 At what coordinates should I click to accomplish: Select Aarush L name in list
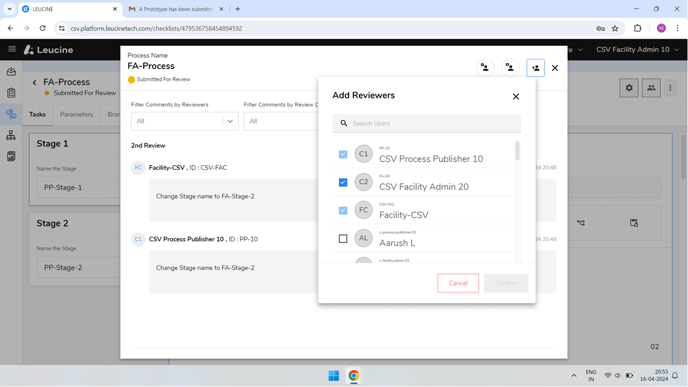(397, 243)
